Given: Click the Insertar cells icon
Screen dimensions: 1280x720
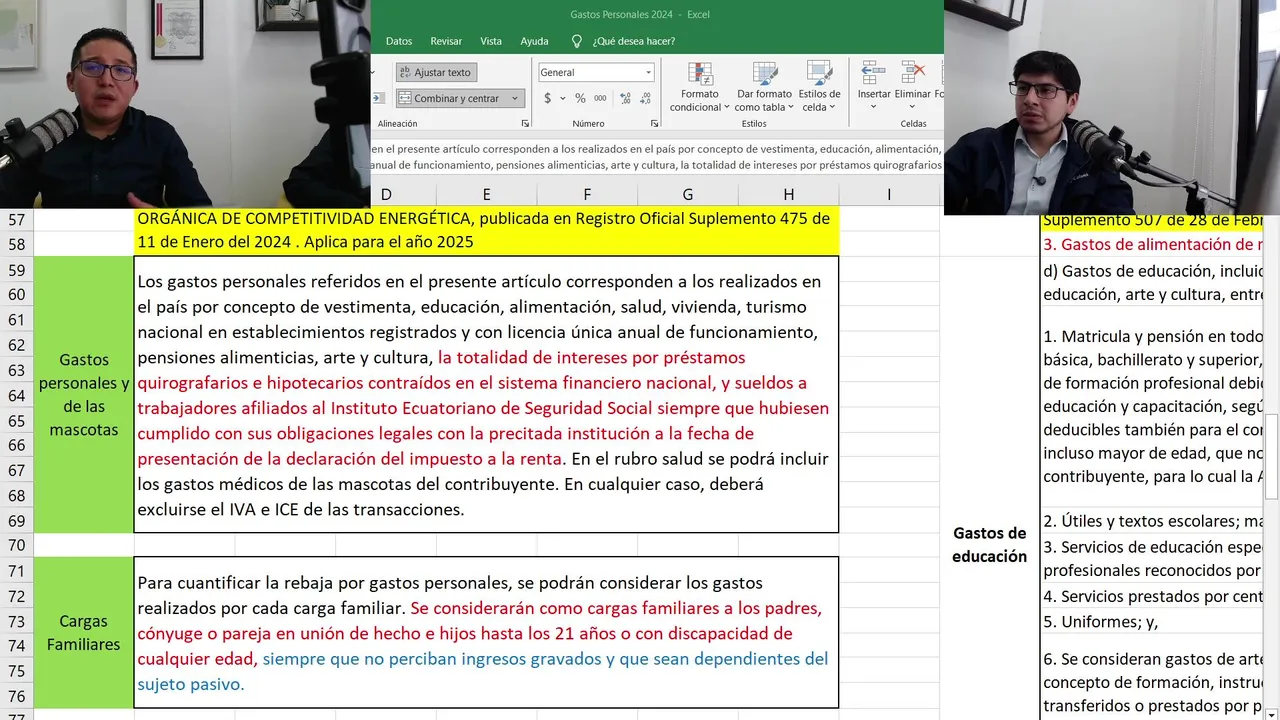Looking at the screenshot, I should click(873, 73).
